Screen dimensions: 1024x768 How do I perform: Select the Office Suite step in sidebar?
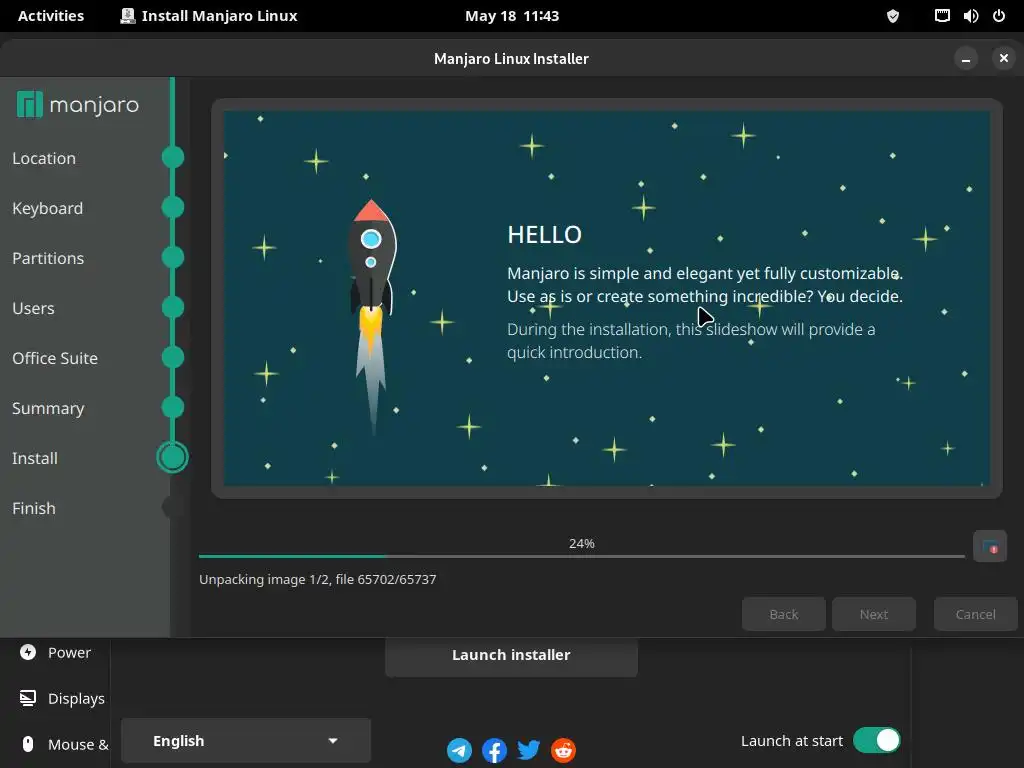pyautogui.click(x=55, y=358)
